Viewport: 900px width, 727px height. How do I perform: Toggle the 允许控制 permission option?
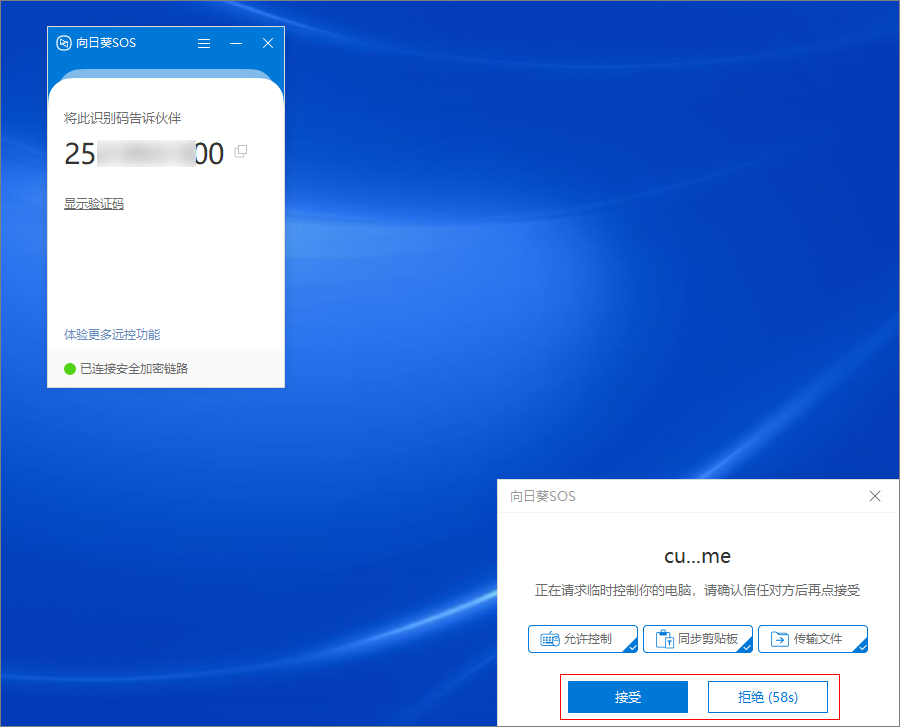point(583,639)
